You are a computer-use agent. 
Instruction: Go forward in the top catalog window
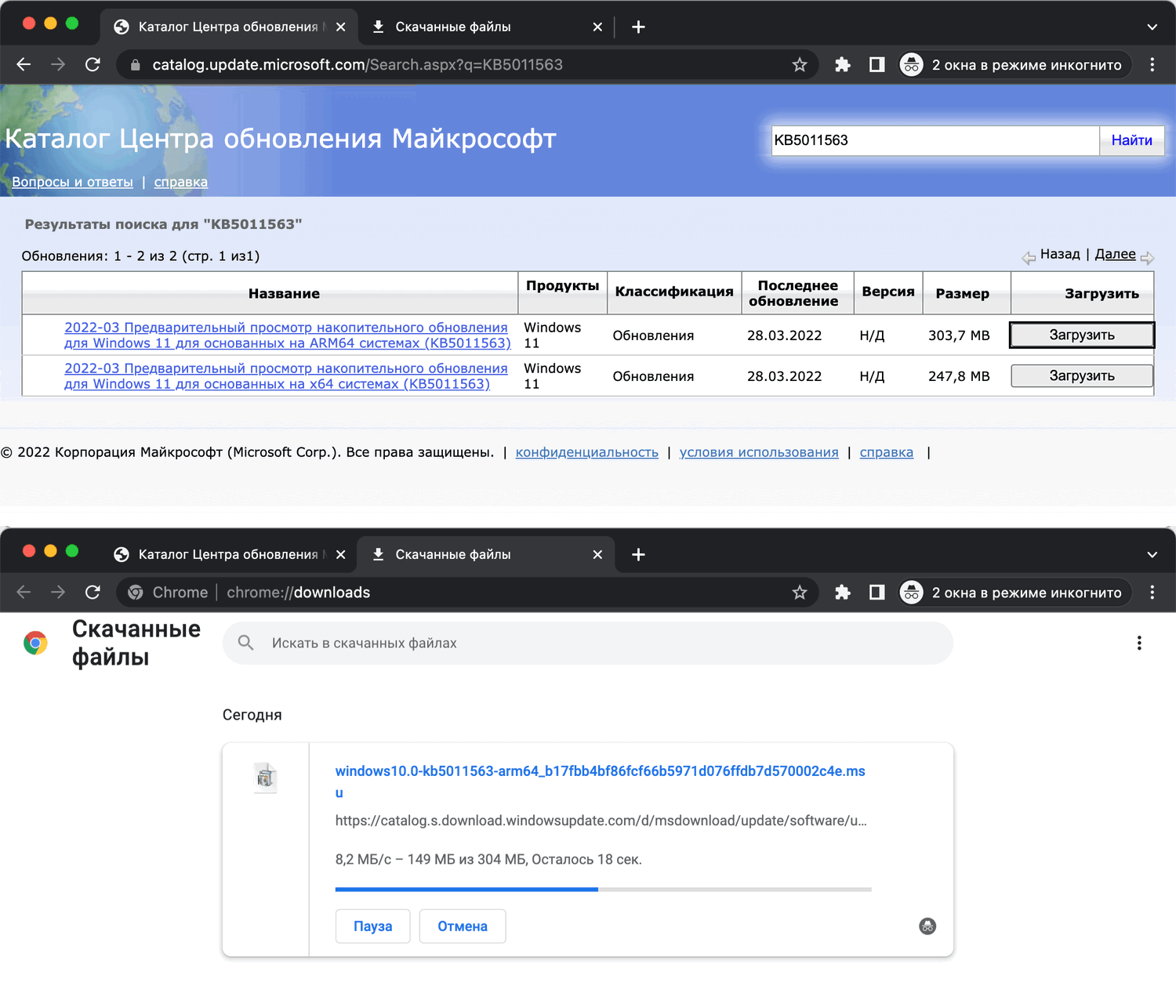(58, 64)
